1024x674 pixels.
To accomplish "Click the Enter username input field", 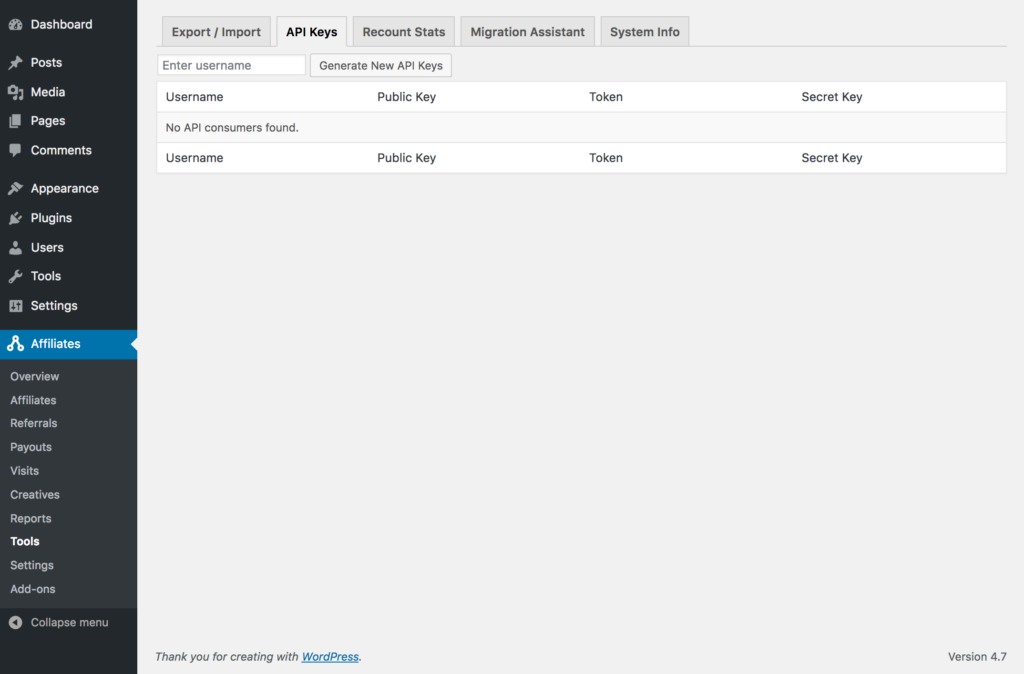I will point(231,65).
